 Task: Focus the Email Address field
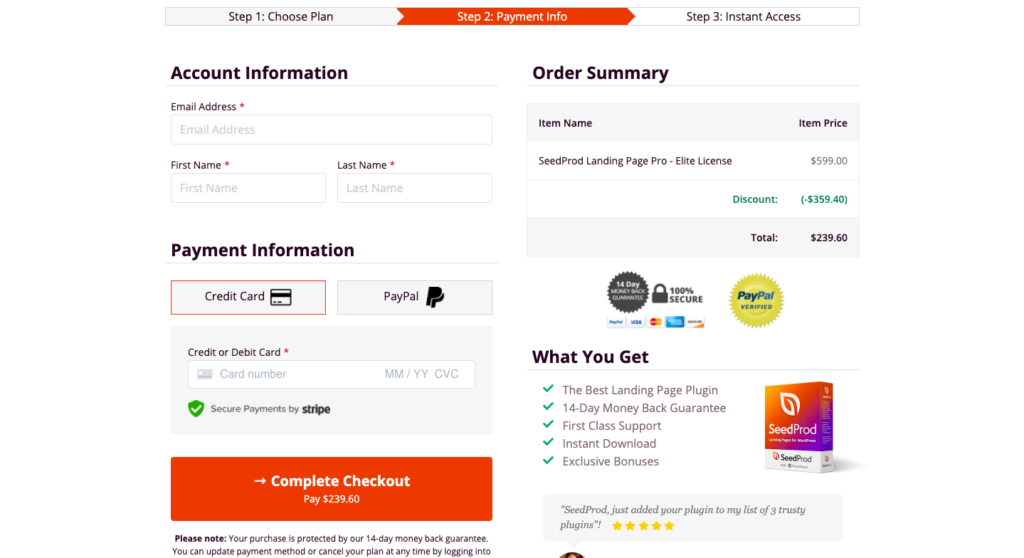coord(332,129)
